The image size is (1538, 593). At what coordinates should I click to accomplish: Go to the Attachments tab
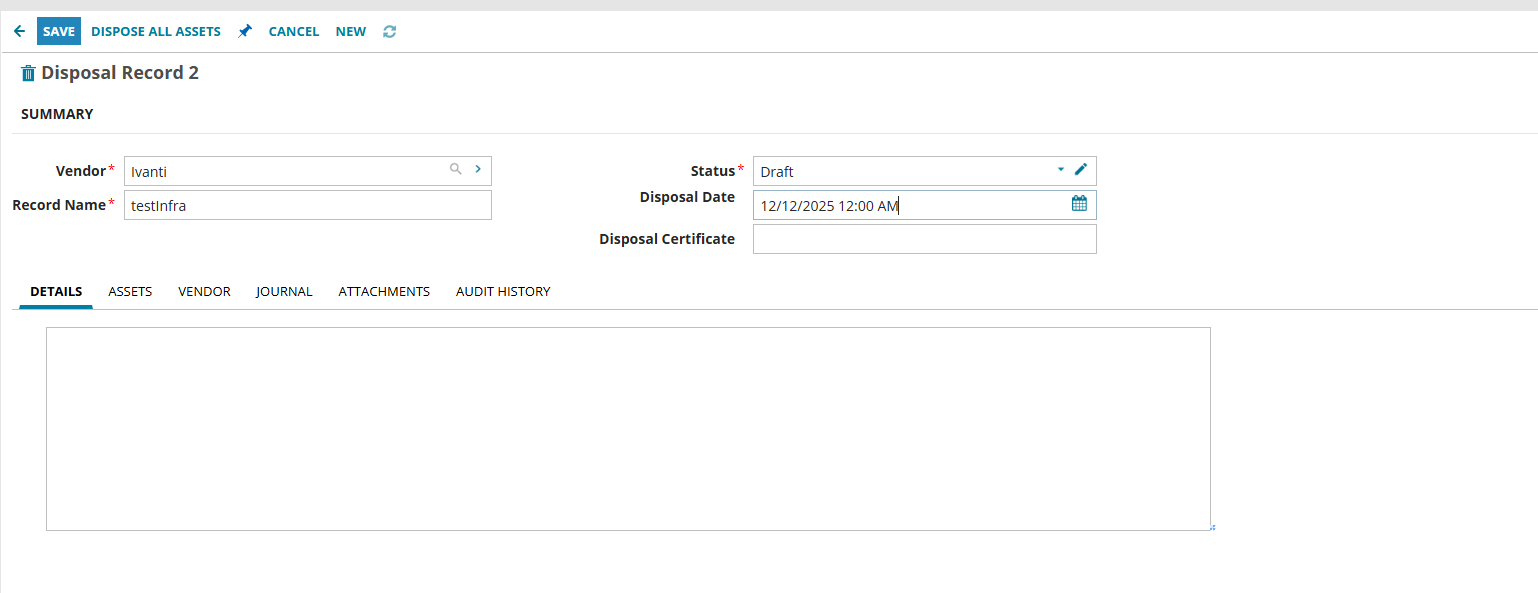click(384, 291)
